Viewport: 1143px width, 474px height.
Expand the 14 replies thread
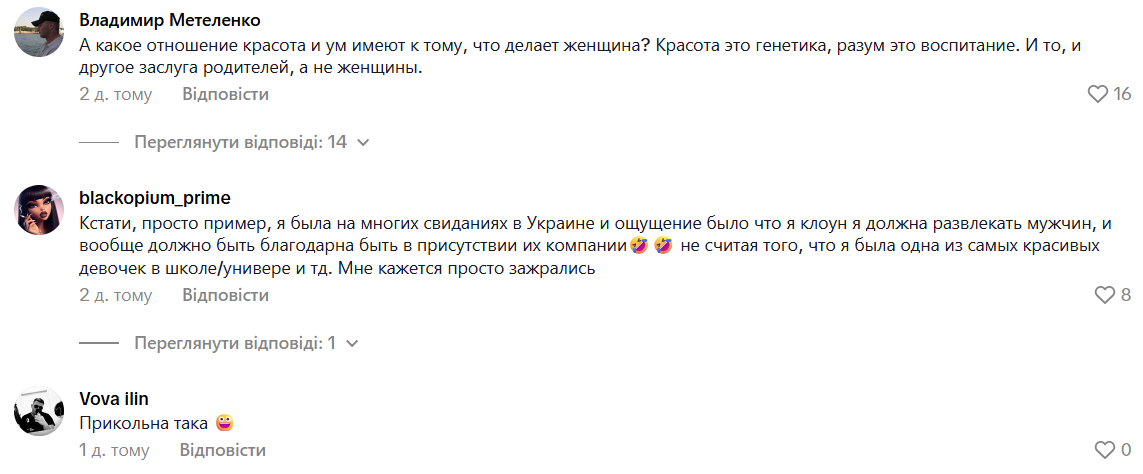[x=240, y=142]
